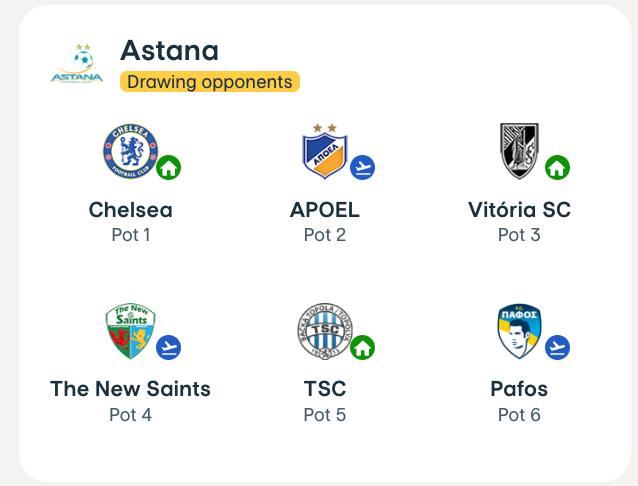
Task: Click the Chelsea team name
Action: [130, 210]
